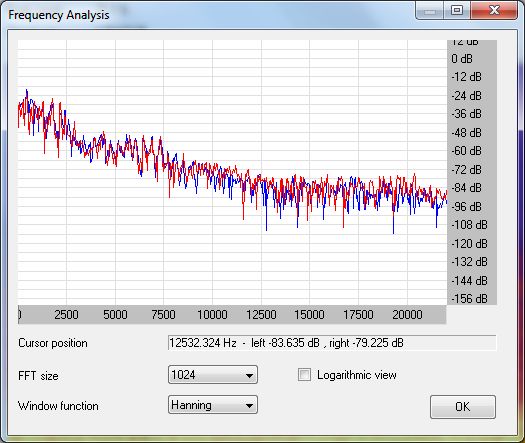Click the 1024 FFT size value

tap(183, 374)
